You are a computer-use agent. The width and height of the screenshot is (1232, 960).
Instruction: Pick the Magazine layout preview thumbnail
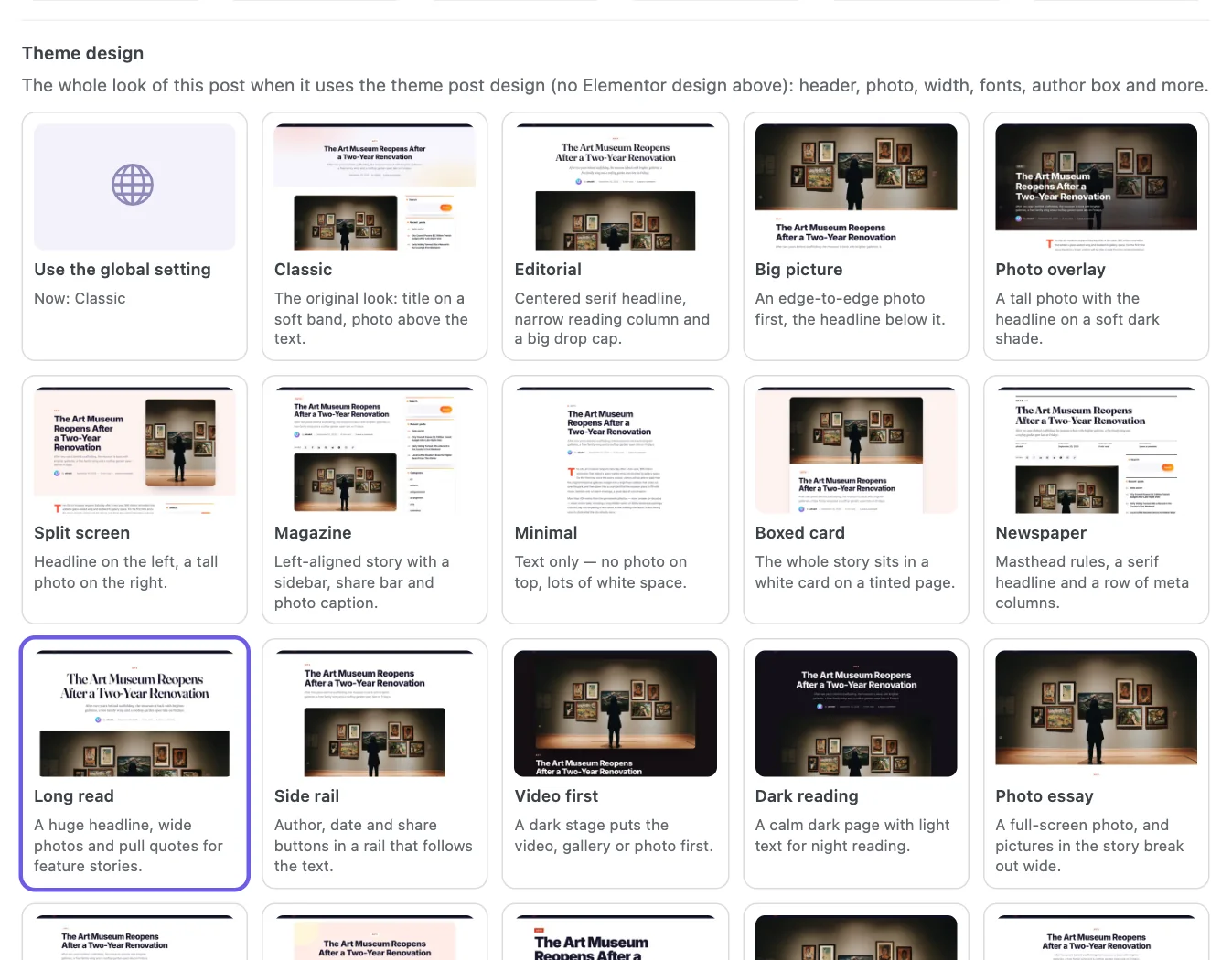point(375,450)
